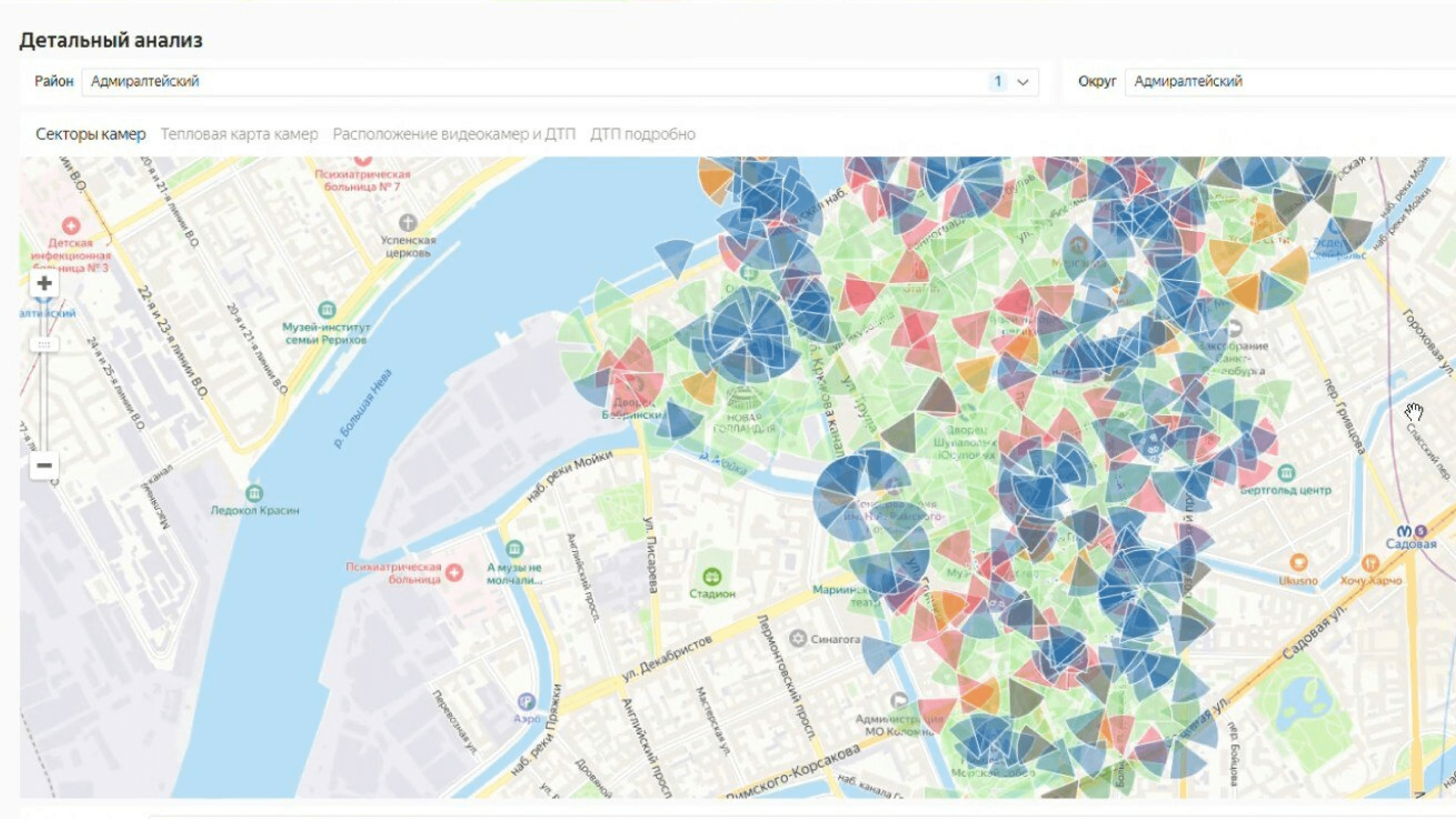Click the Бертгольд центр map marker
Image resolution: width=1456 pixels, height=819 pixels.
click(1287, 473)
